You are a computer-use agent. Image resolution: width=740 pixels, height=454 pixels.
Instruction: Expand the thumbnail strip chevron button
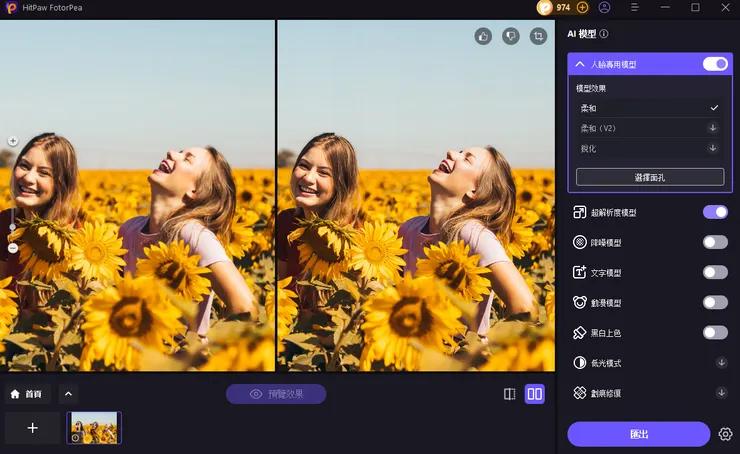68,394
